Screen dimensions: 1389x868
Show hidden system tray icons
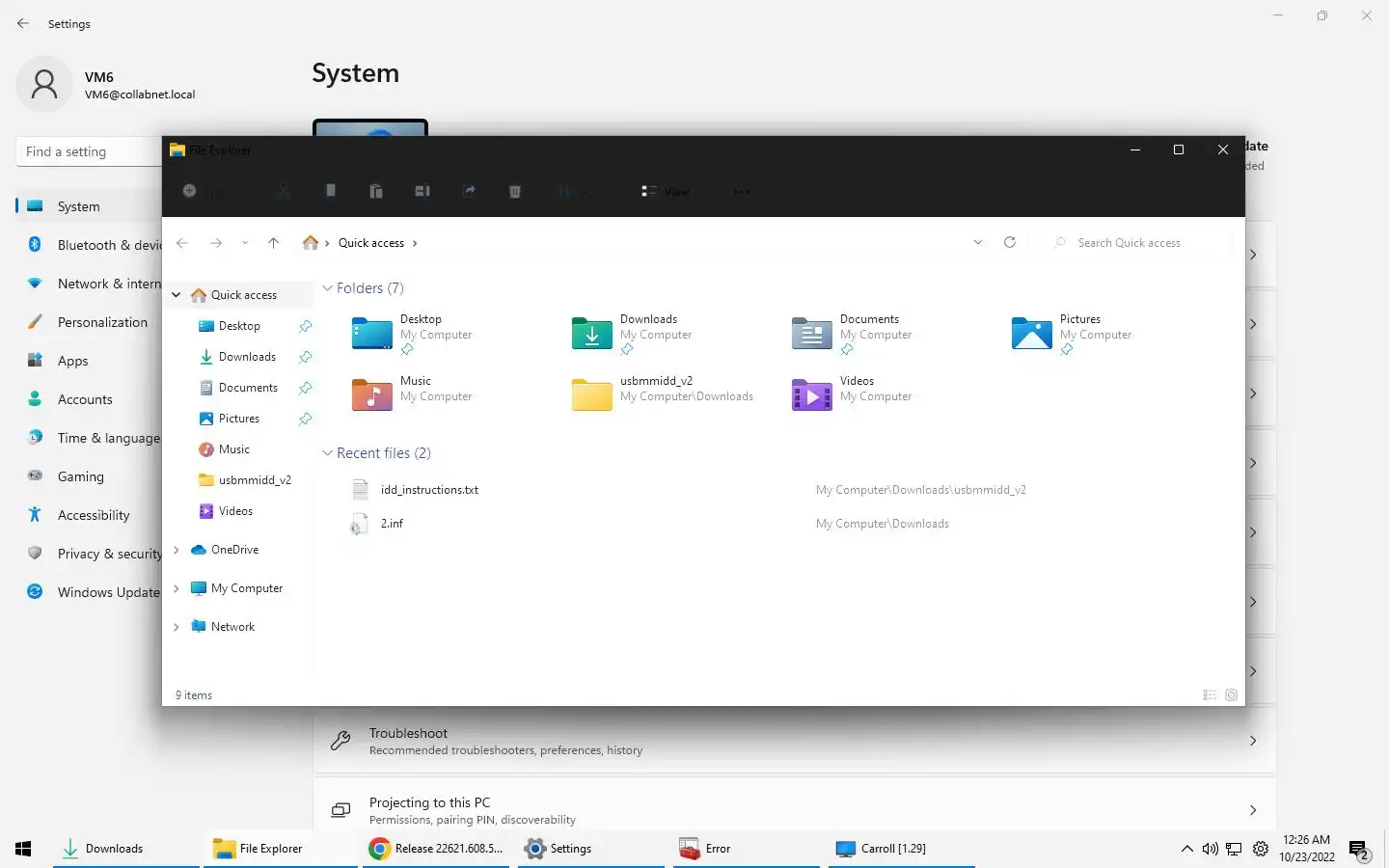coord(1186,849)
